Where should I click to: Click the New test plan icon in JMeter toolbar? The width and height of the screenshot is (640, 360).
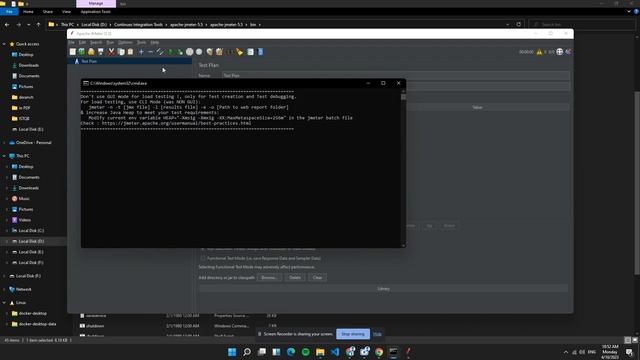73,52
